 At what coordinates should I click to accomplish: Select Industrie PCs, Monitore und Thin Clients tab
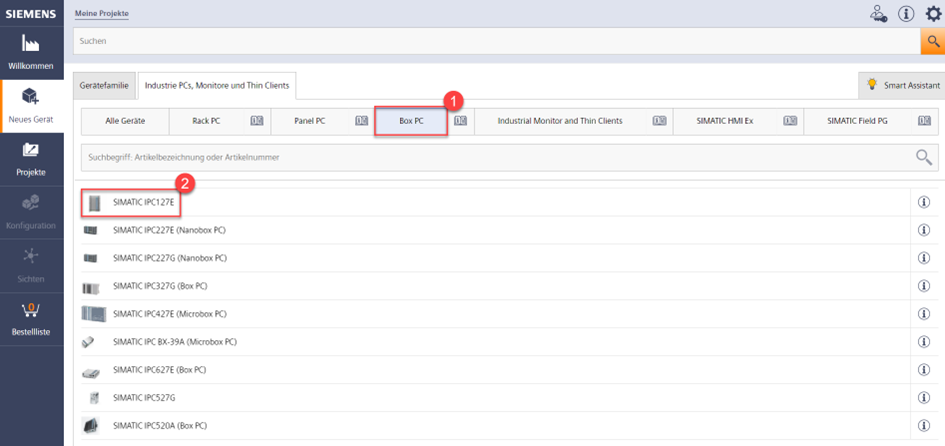click(216, 86)
